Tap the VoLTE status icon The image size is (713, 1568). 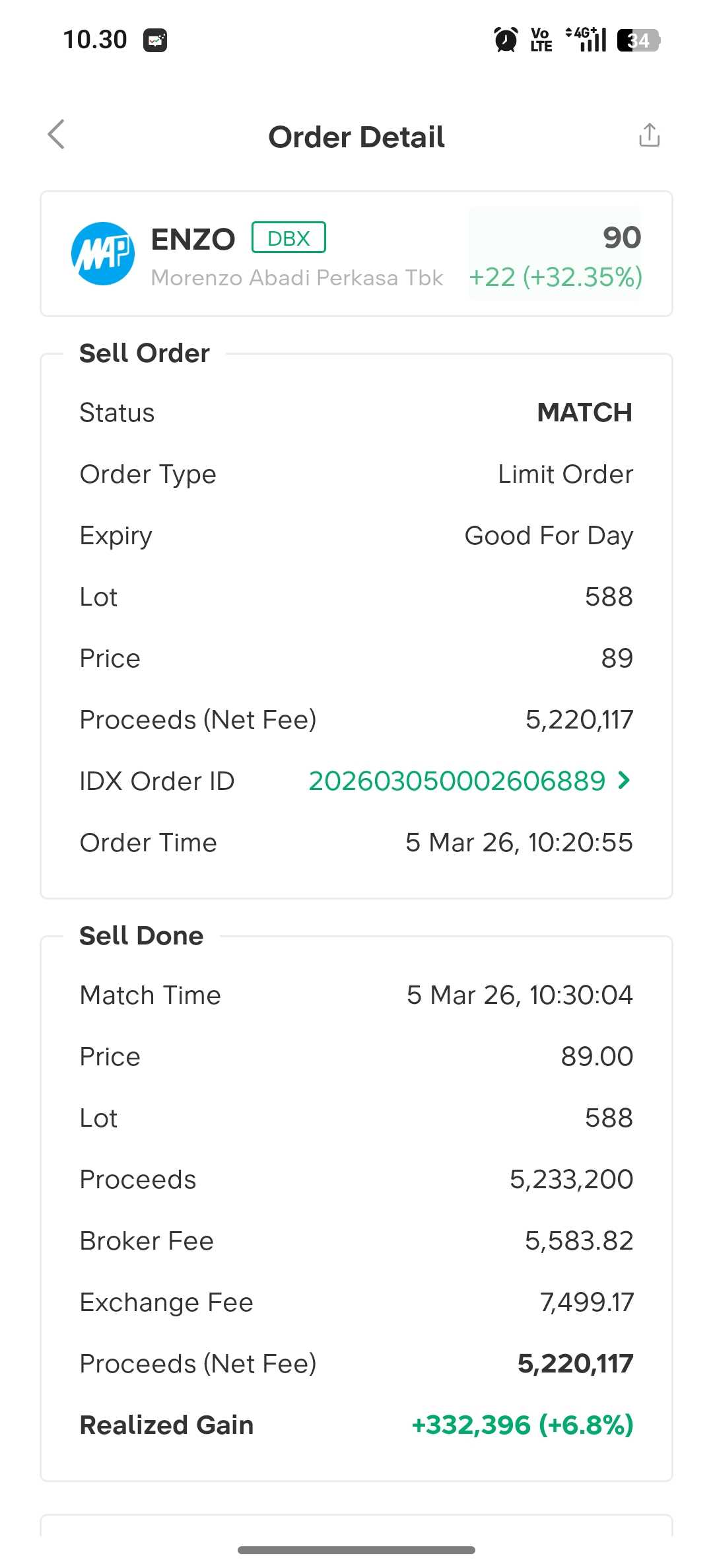click(x=541, y=40)
